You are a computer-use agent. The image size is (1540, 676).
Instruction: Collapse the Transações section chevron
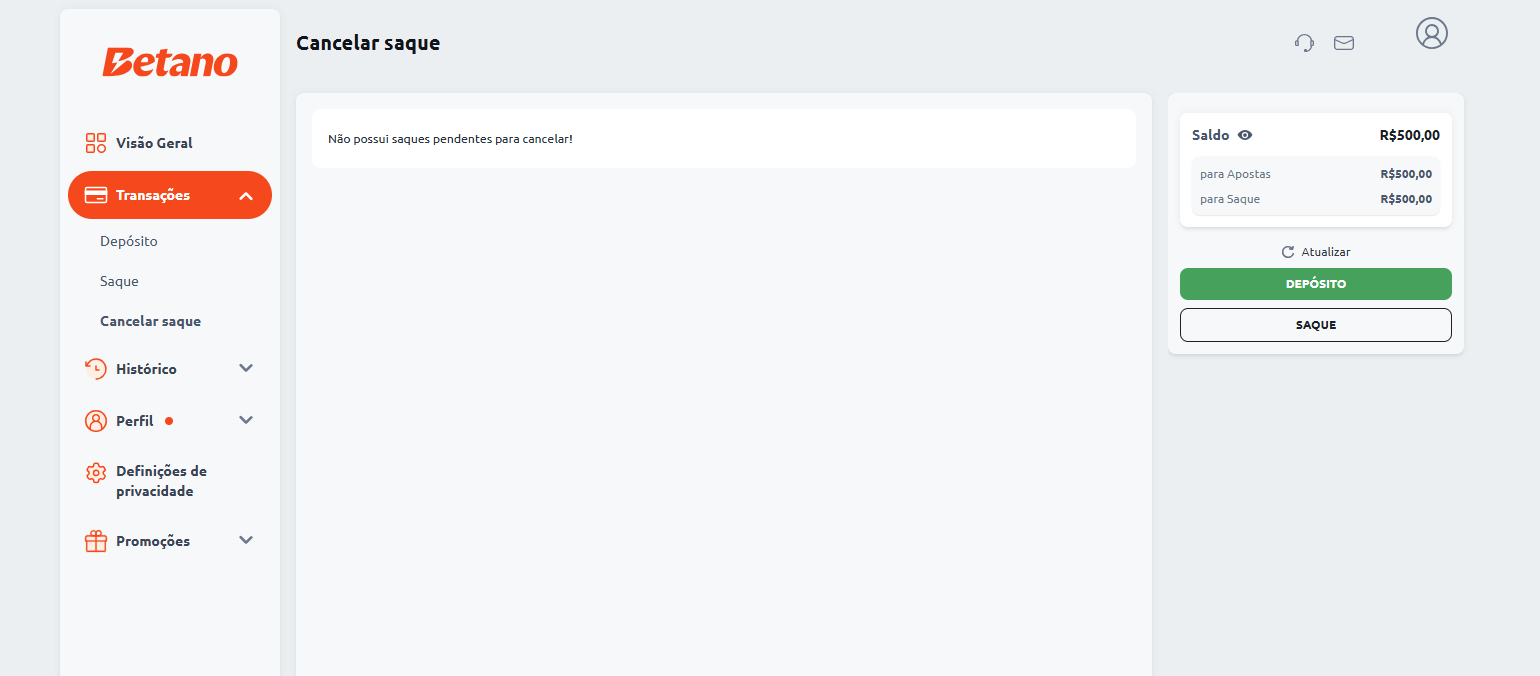click(x=246, y=196)
